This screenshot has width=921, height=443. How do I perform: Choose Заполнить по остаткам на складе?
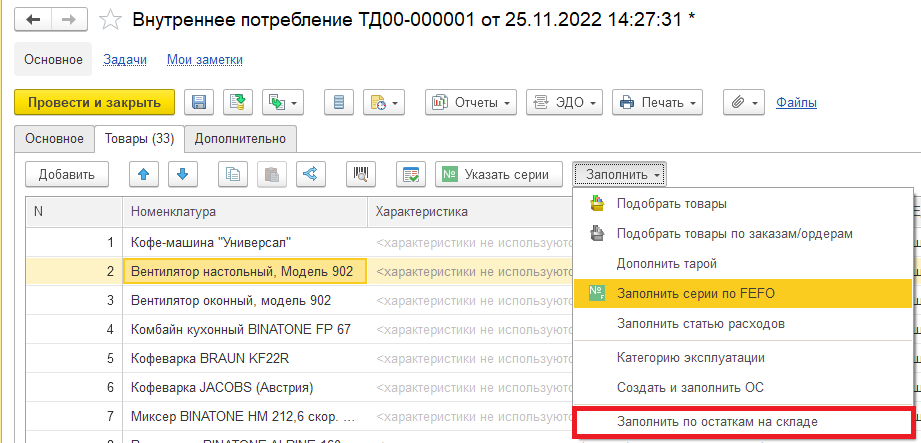pyautogui.click(x=742, y=421)
